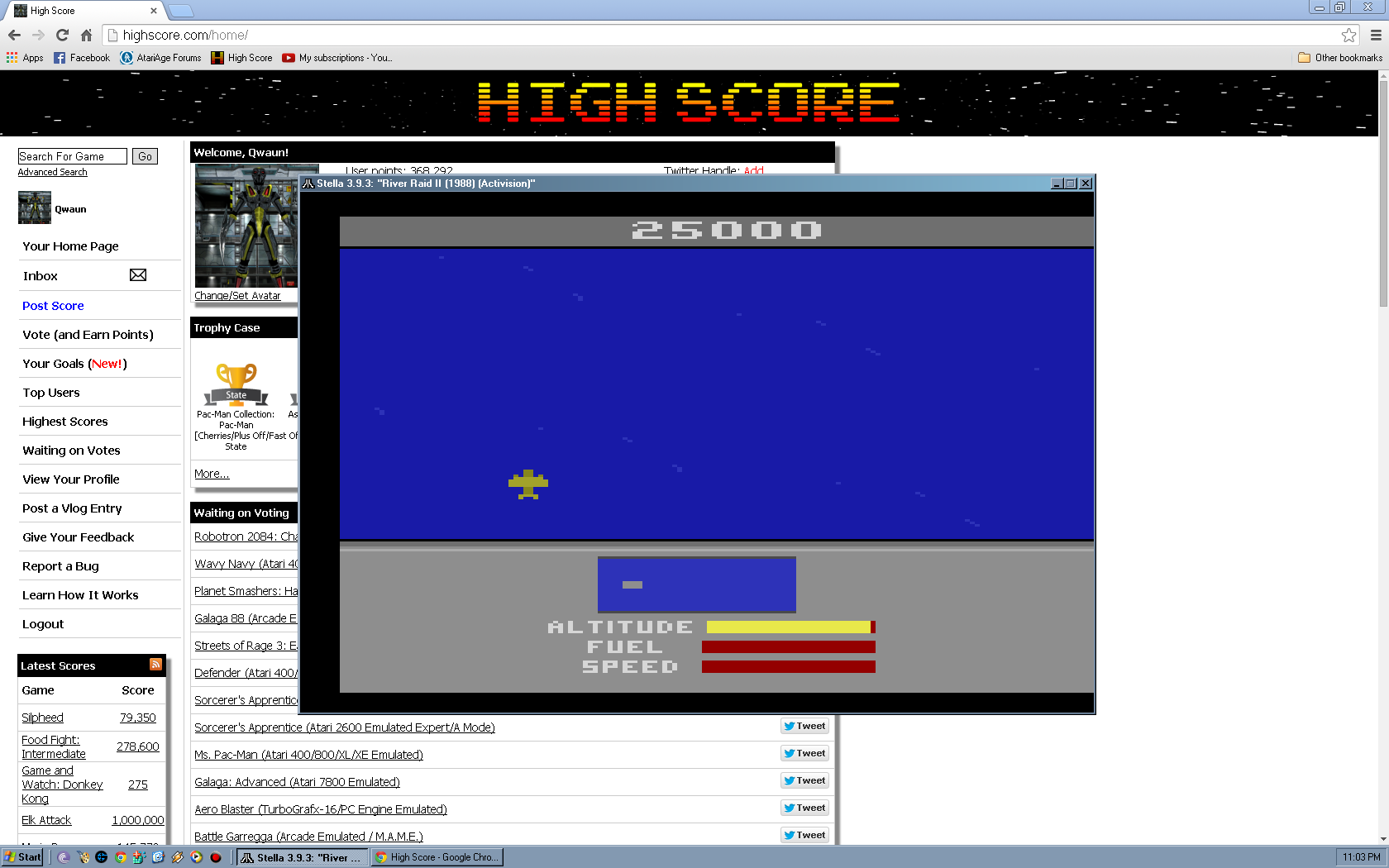Open the Chrome hamburger menu
The width and height of the screenshot is (1389, 868).
(1376, 35)
